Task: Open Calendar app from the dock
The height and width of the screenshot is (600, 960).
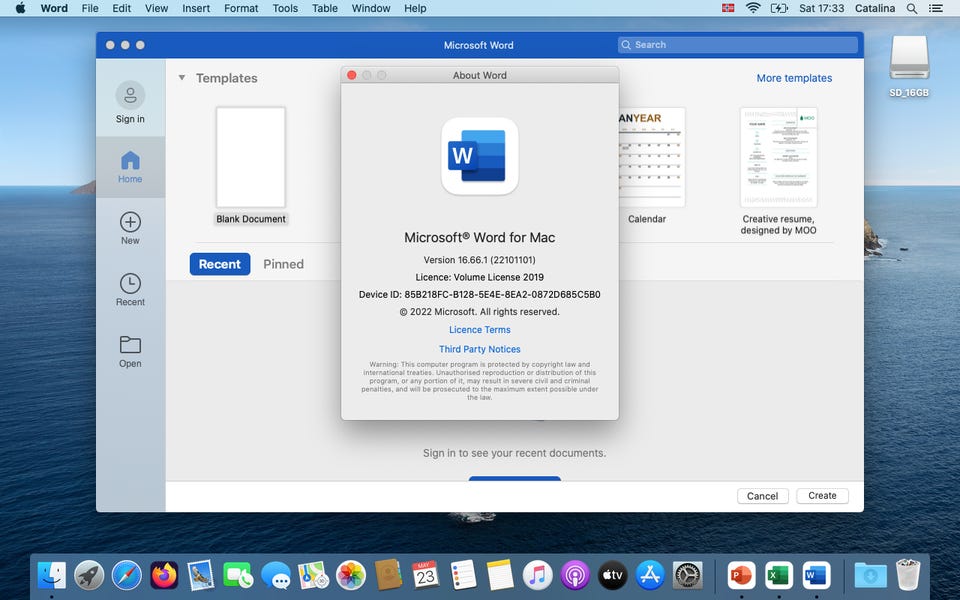Action: (426, 576)
